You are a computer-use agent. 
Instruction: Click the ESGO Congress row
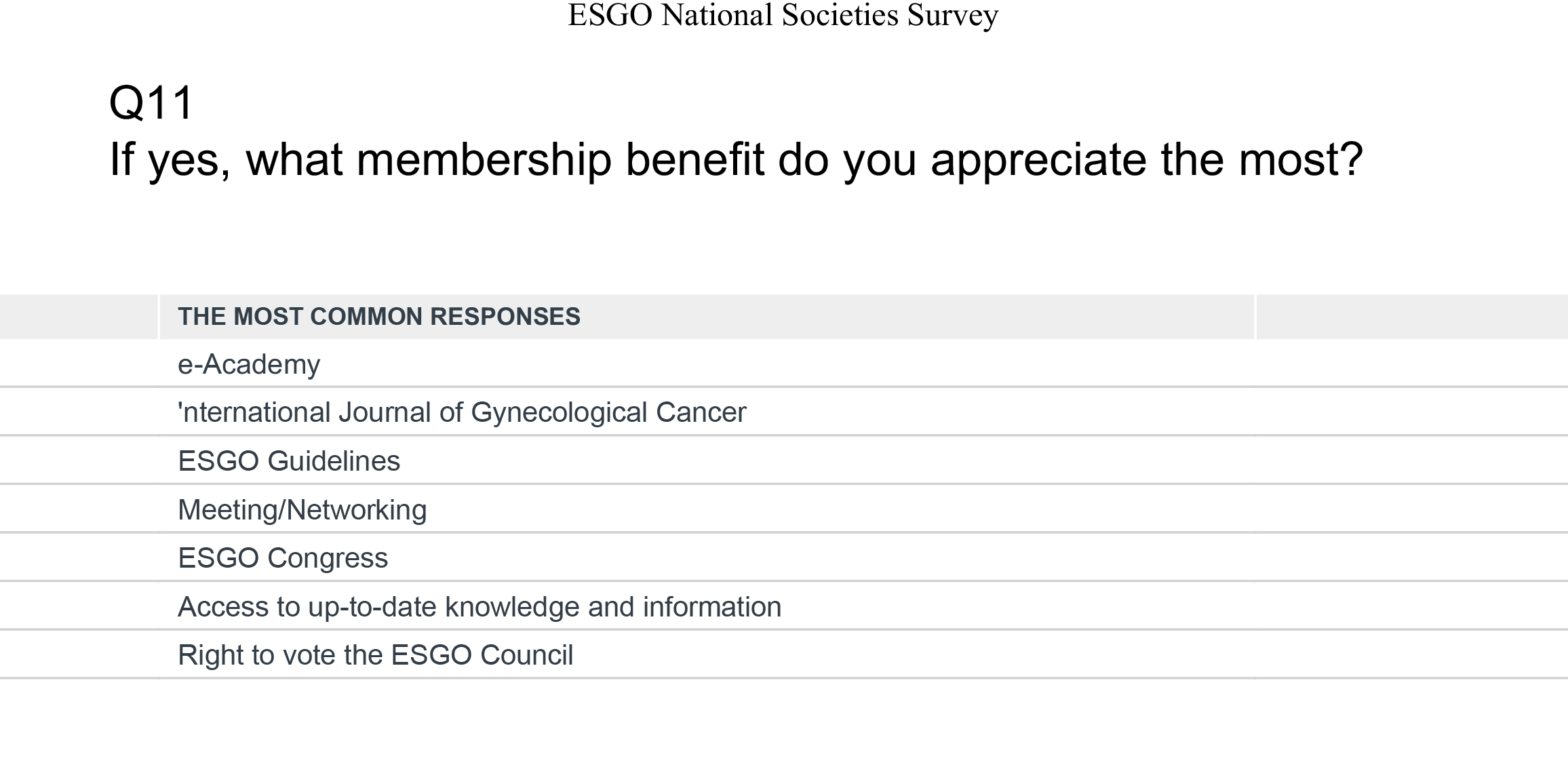point(784,558)
